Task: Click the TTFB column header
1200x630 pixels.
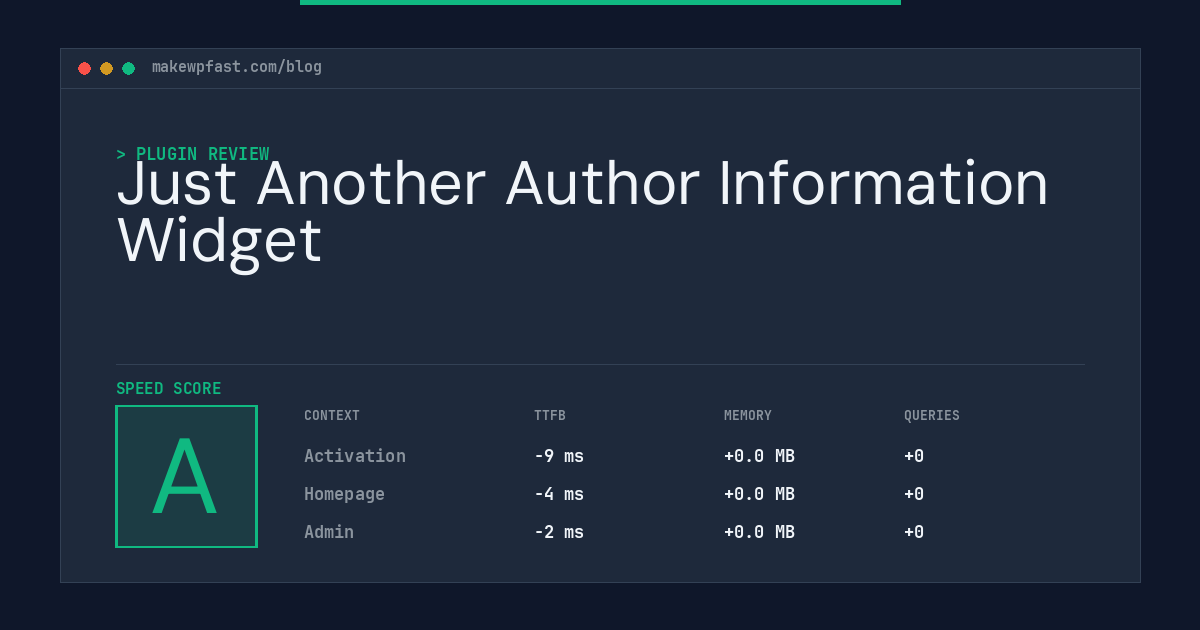Action: coord(550,416)
